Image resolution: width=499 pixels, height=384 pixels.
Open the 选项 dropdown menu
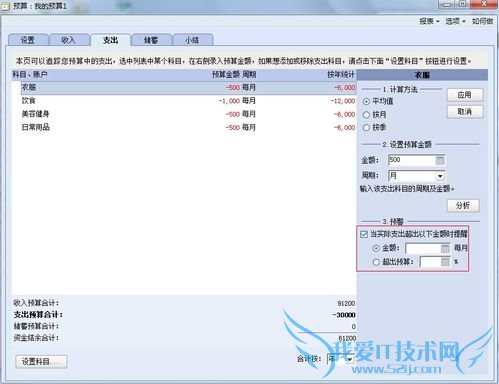coord(455,21)
